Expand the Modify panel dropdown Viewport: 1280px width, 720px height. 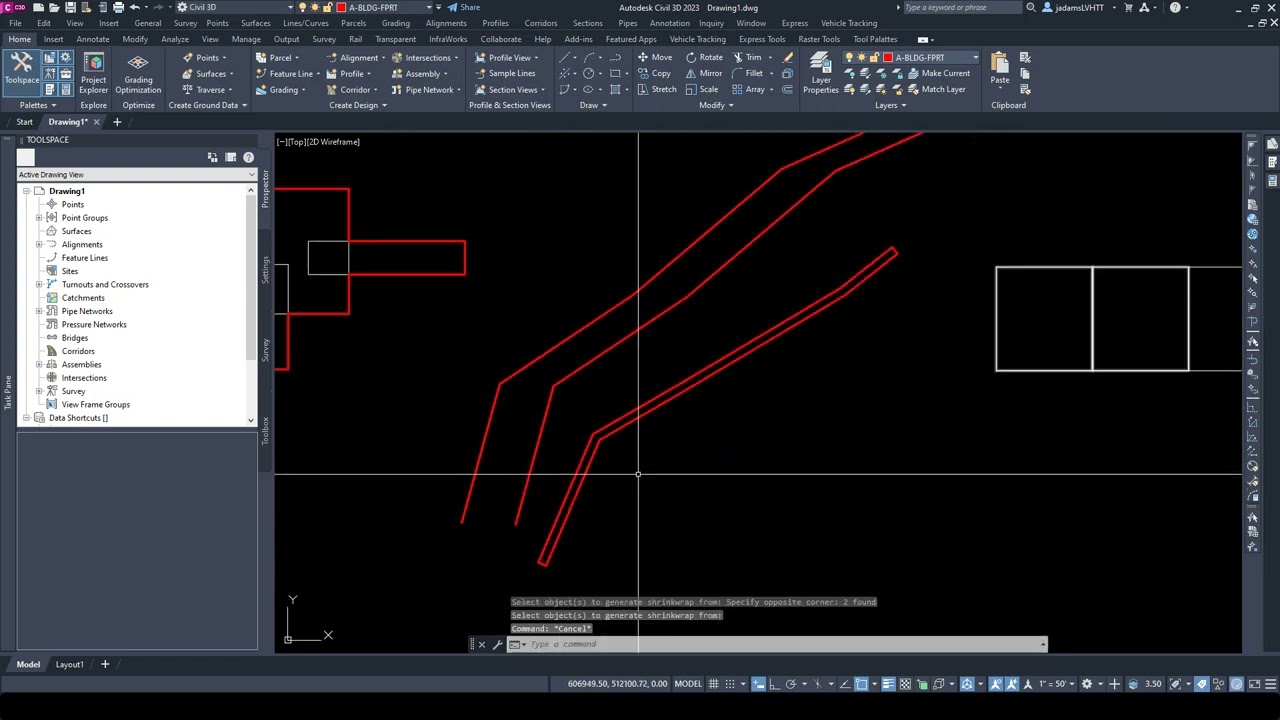[x=716, y=105]
